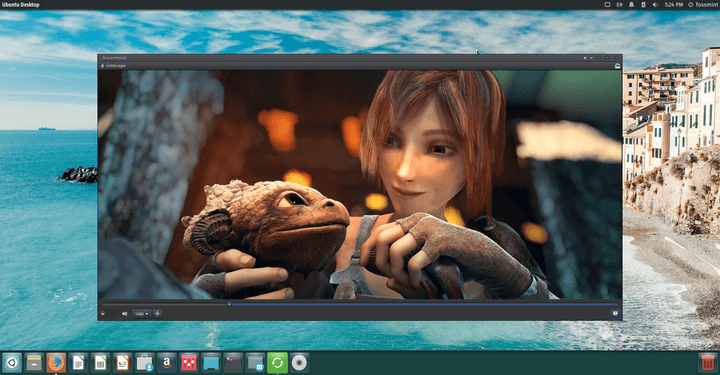Open the green Software Updater icon
This screenshot has height=375, width=720.
[x=277, y=363]
